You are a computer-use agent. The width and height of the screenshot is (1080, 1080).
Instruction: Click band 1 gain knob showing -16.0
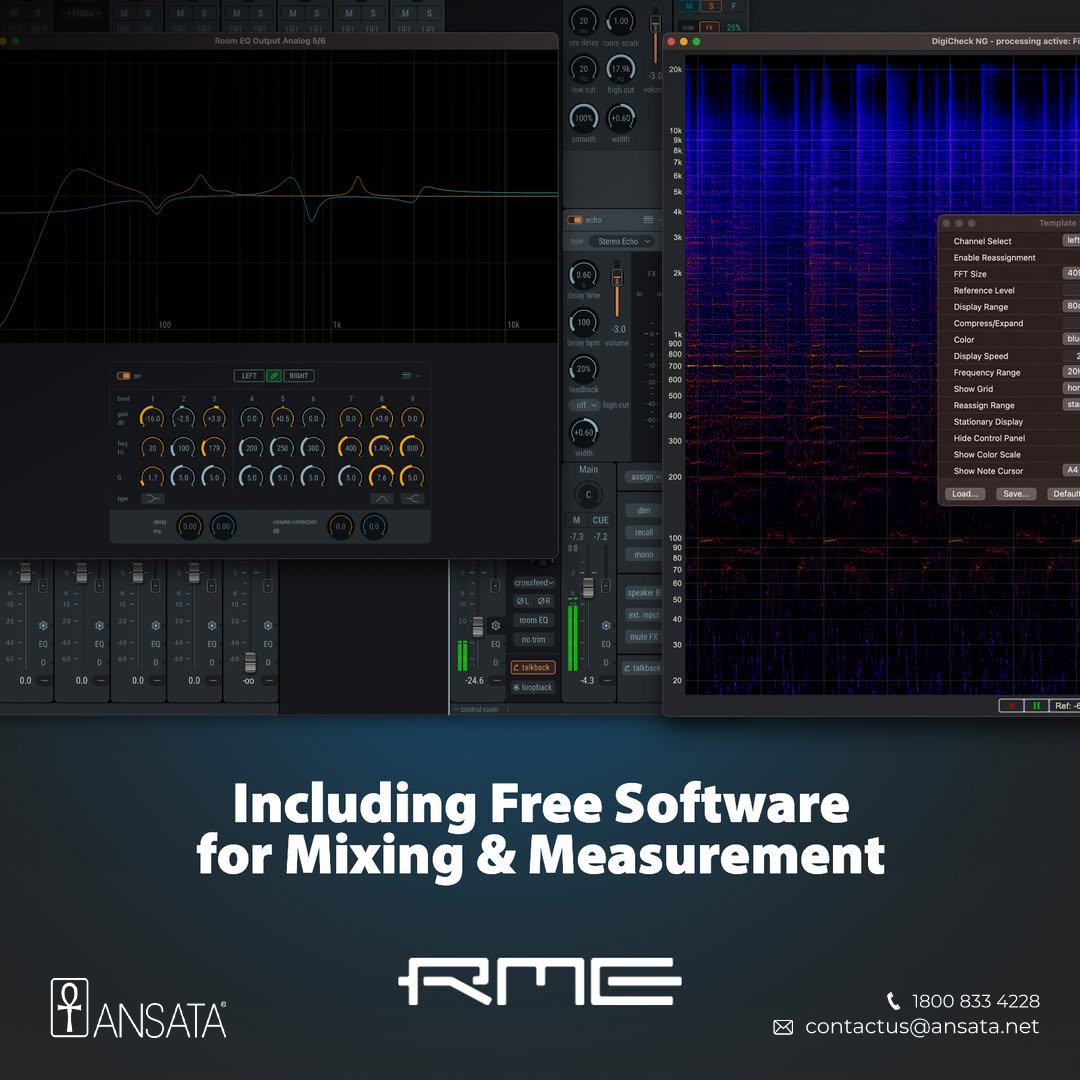coord(152,418)
